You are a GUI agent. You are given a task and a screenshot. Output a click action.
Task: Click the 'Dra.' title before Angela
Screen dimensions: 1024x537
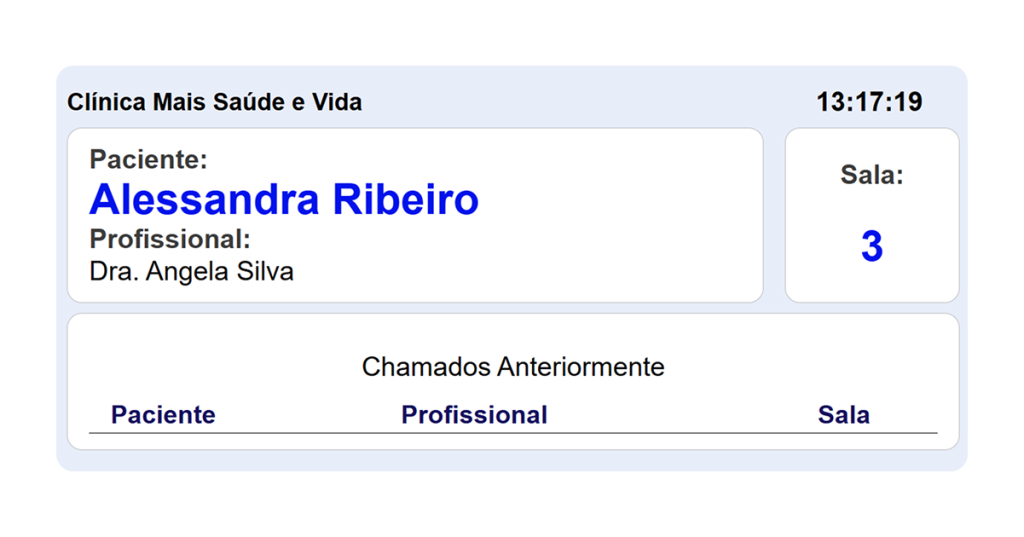pos(113,271)
